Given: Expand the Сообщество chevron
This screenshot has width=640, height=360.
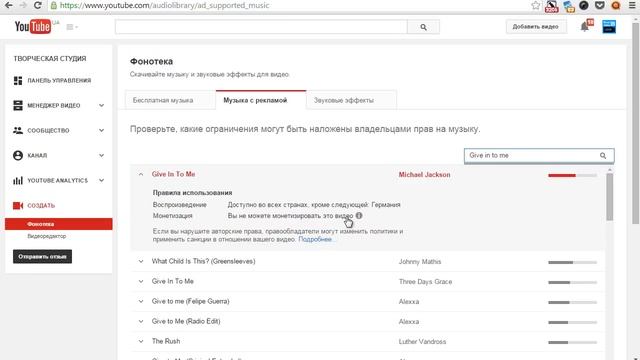Looking at the screenshot, I should click(101, 130).
